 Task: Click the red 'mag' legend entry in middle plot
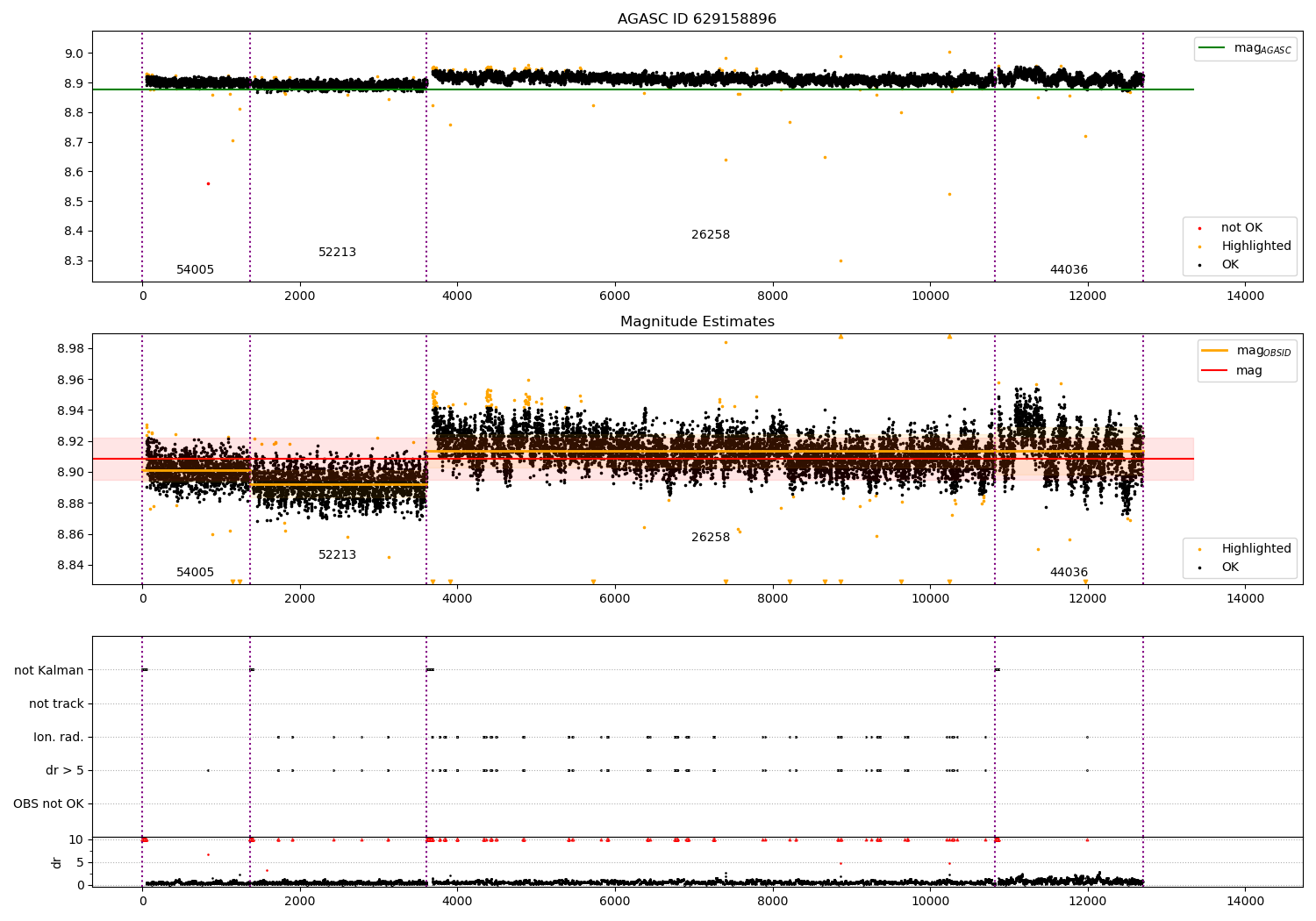tap(1233, 370)
